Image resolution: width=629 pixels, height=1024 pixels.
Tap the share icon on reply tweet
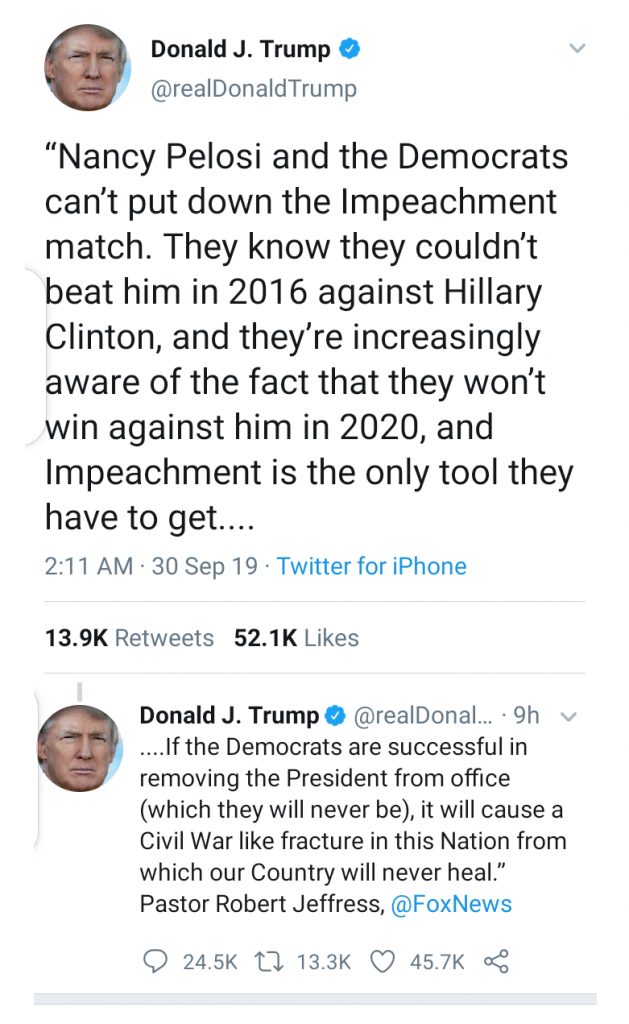[496, 961]
